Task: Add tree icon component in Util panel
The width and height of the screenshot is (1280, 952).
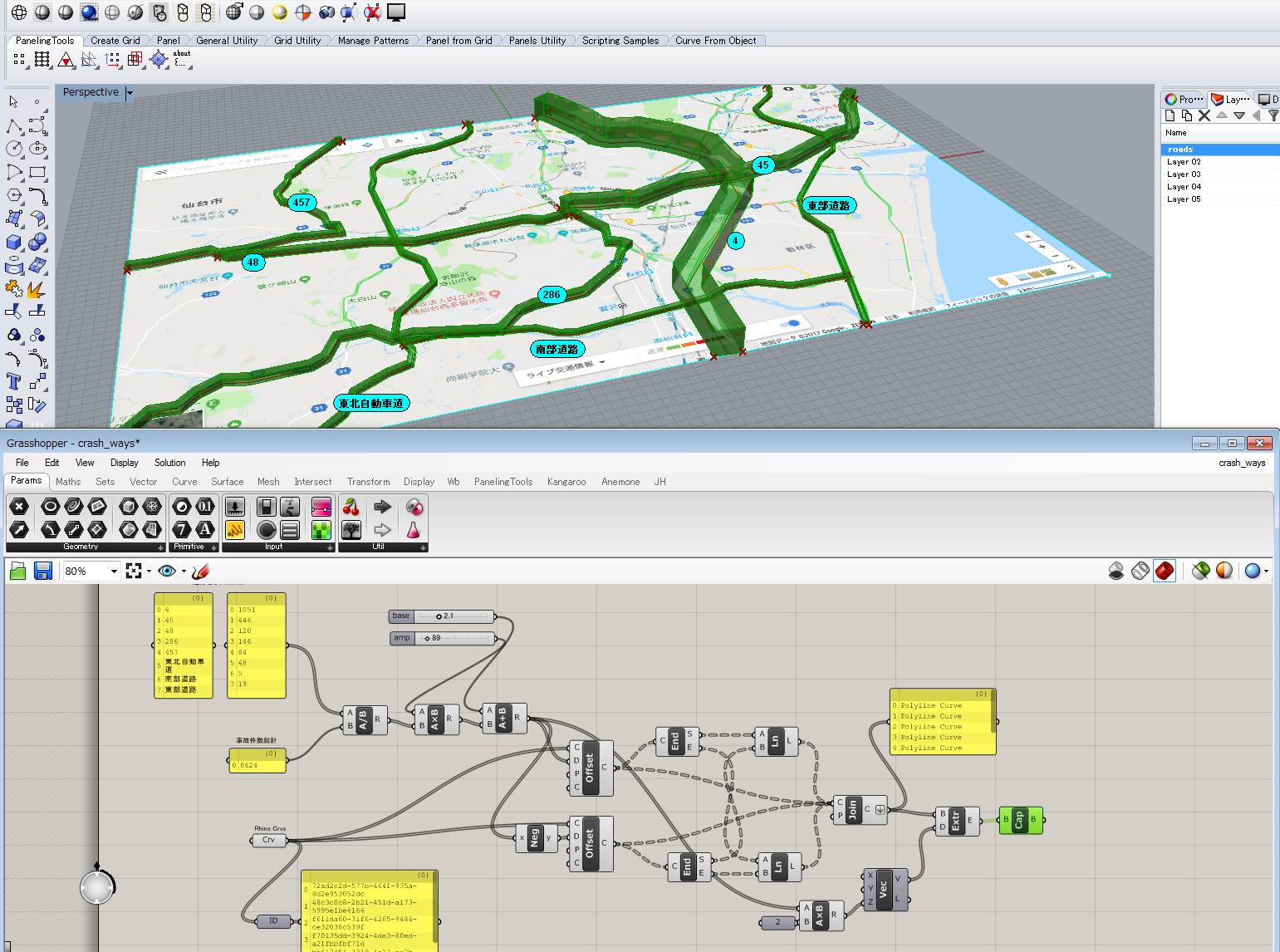Action: pyautogui.click(x=351, y=529)
